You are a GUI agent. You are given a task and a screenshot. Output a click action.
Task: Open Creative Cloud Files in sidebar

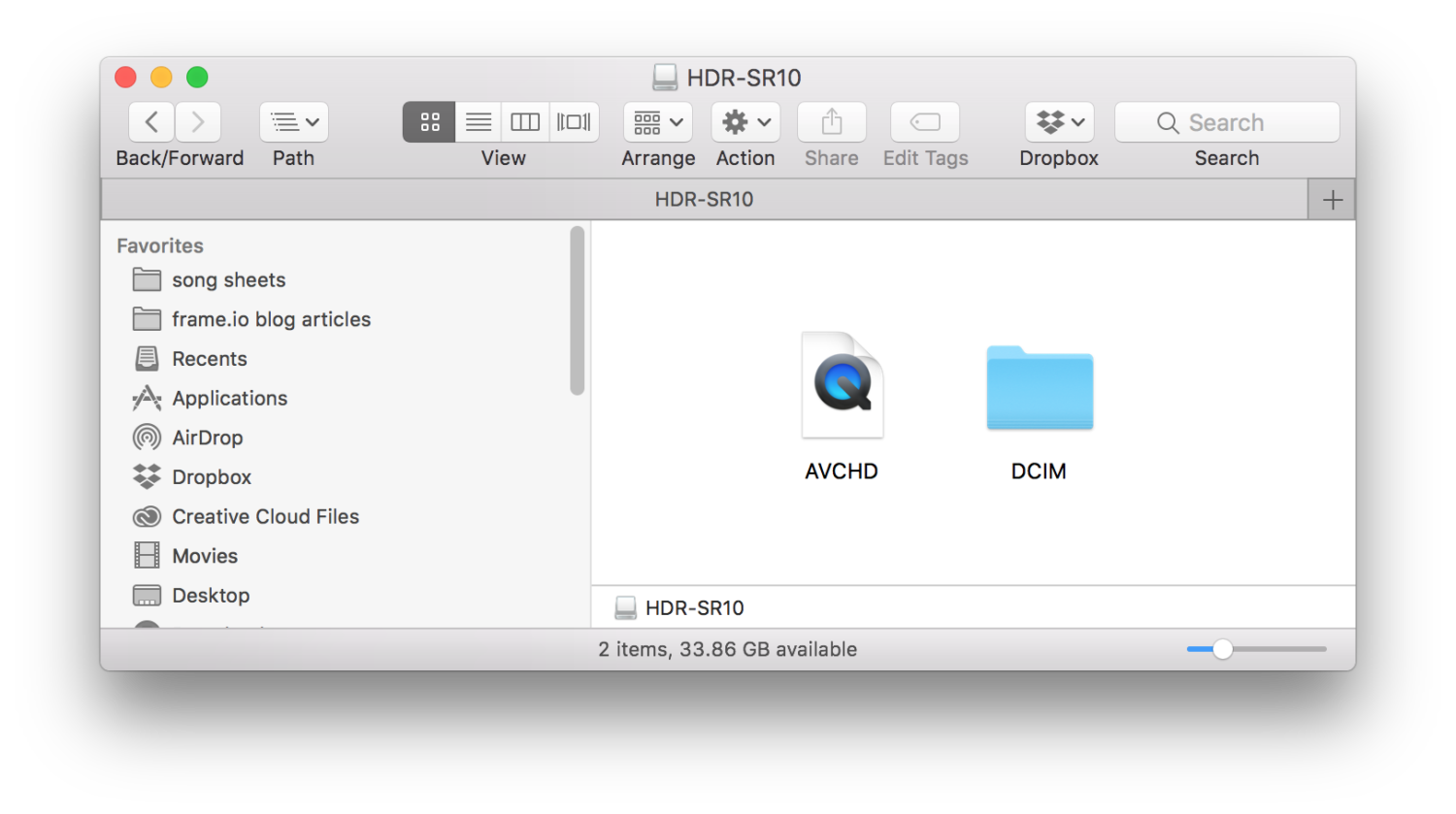click(265, 517)
